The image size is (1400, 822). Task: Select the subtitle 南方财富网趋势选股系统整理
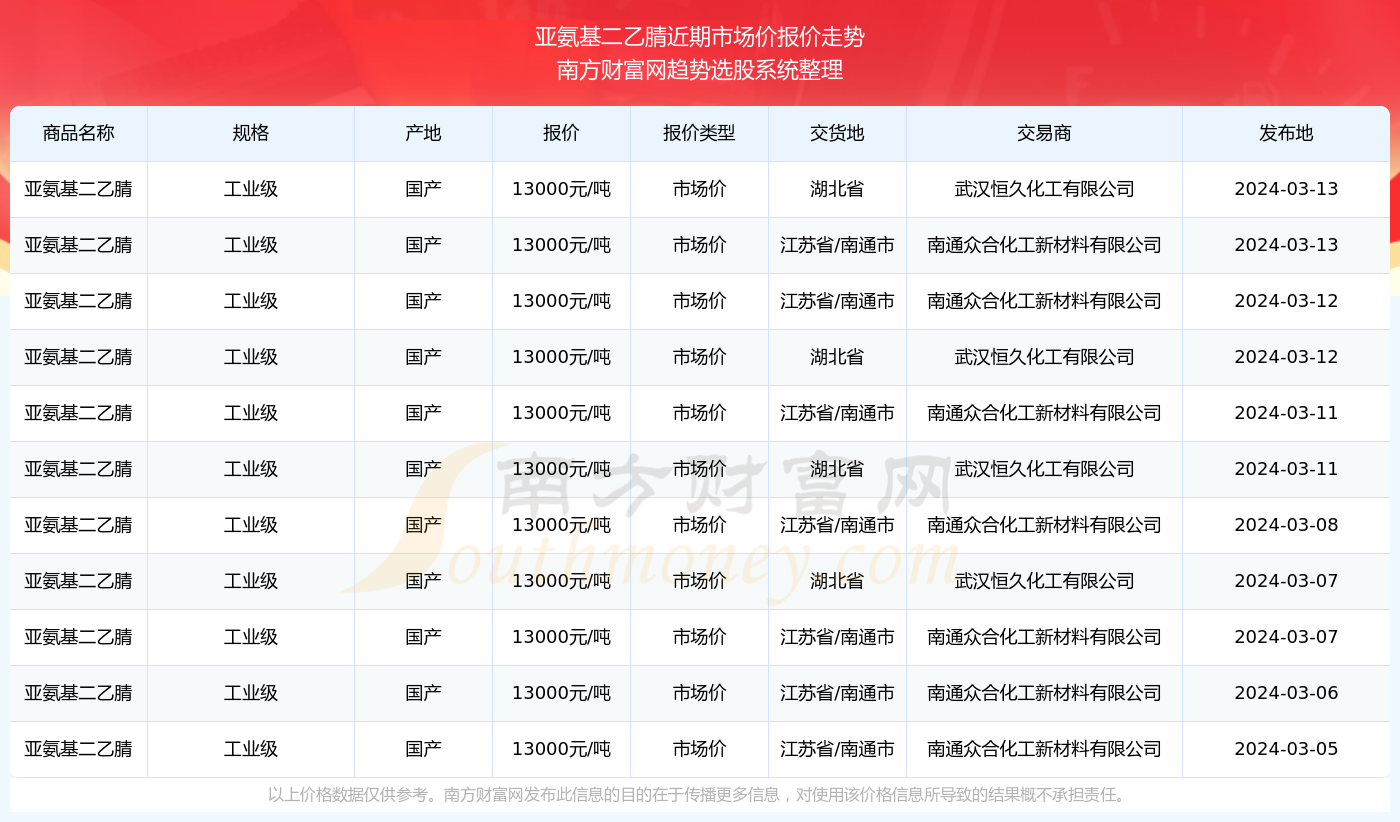pyautogui.click(x=700, y=70)
